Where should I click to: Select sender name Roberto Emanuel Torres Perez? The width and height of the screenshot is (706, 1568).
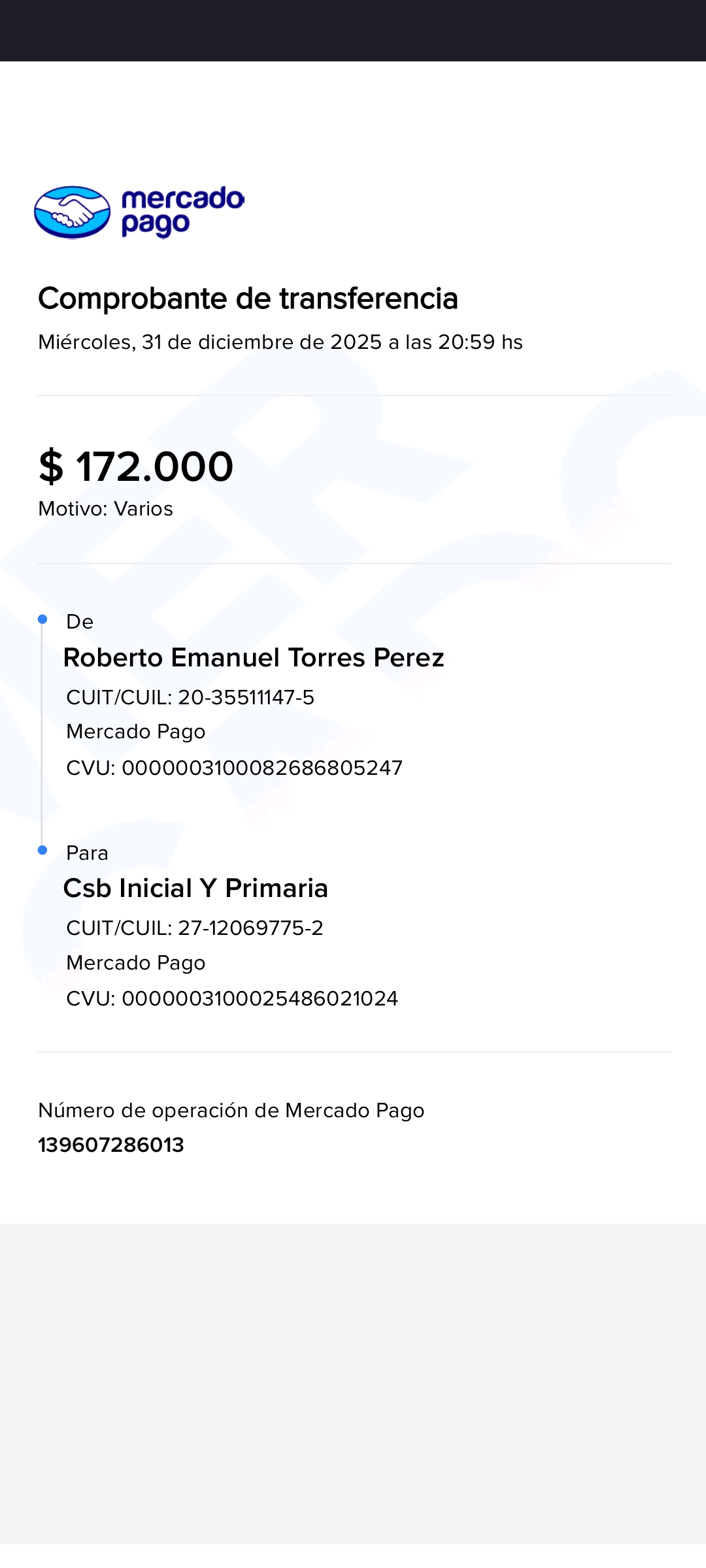pos(253,658)
